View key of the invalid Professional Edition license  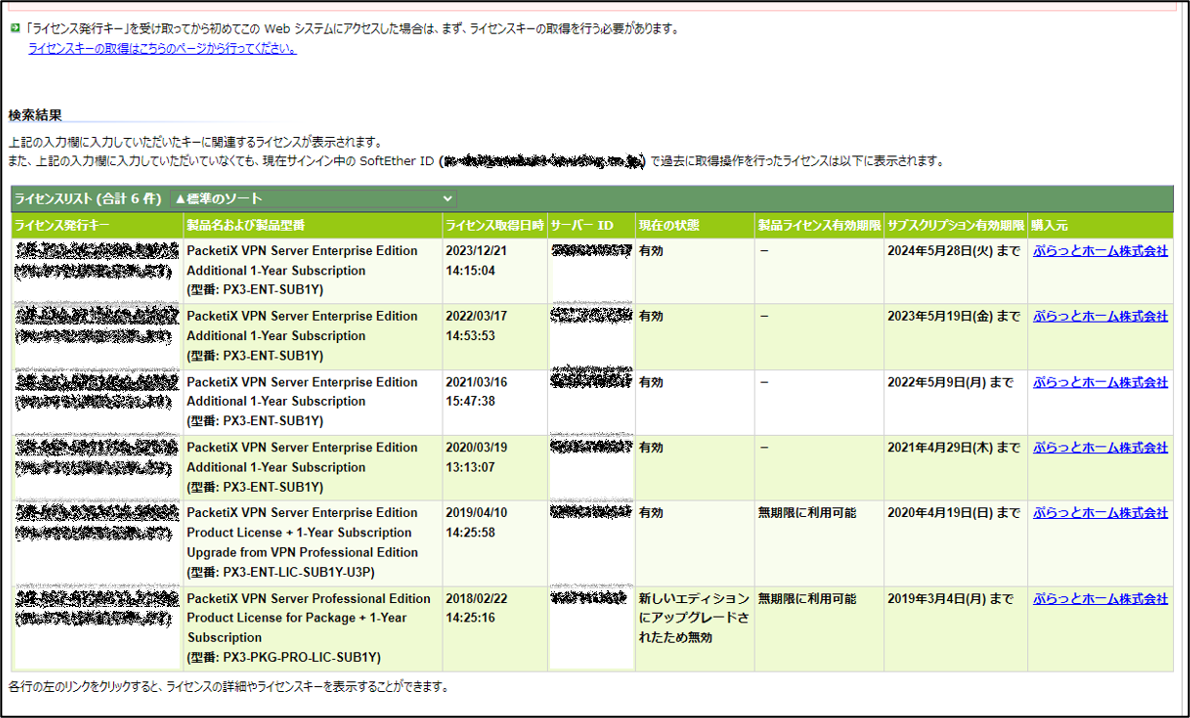[x=93, y=608]
